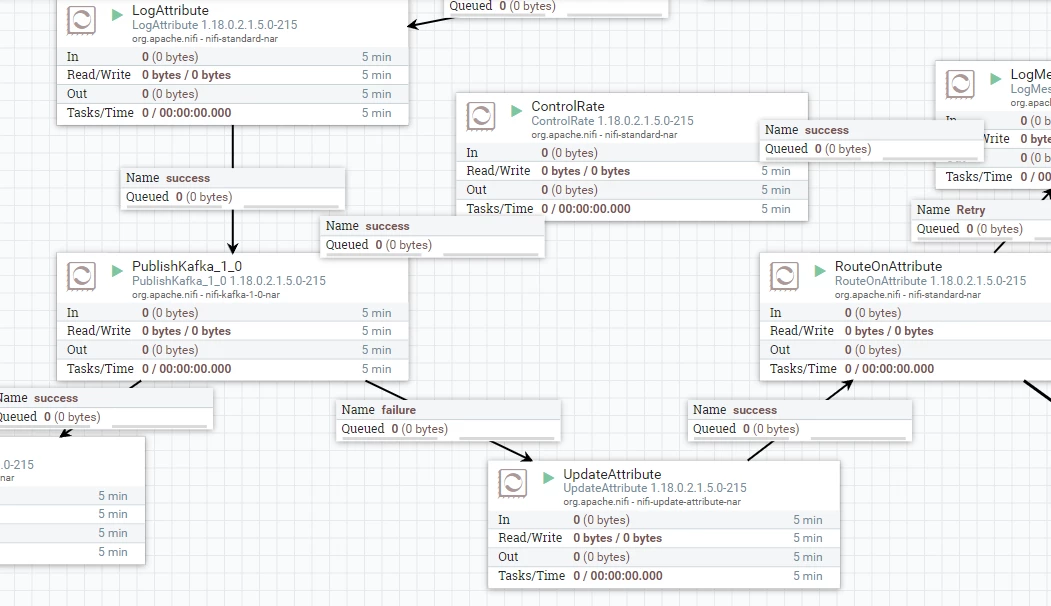Click "org.apache.nifi - nifi-update-attribute-nar" bundle text

[x=652, y=502]
